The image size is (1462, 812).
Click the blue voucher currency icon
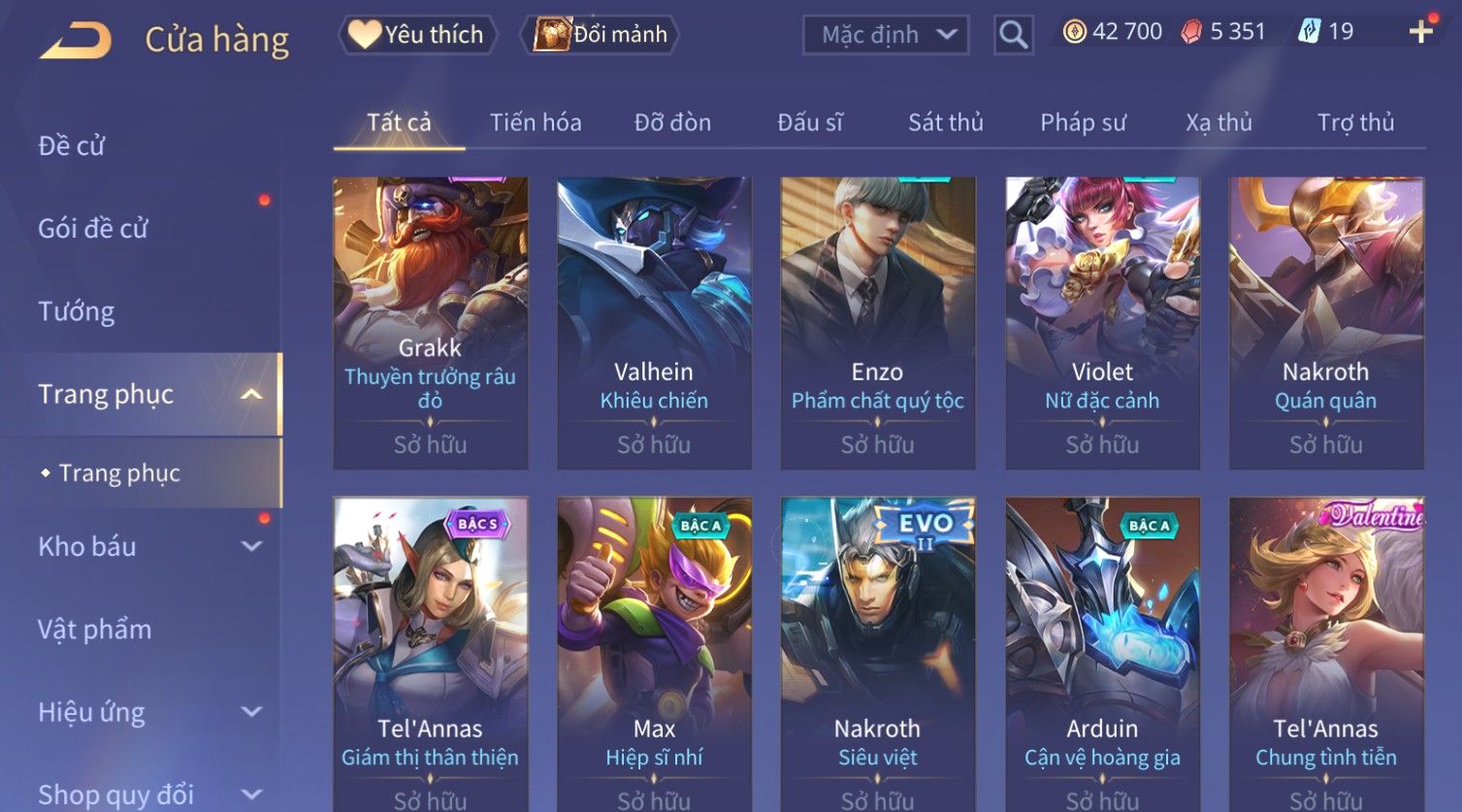tap(1310, 32)
